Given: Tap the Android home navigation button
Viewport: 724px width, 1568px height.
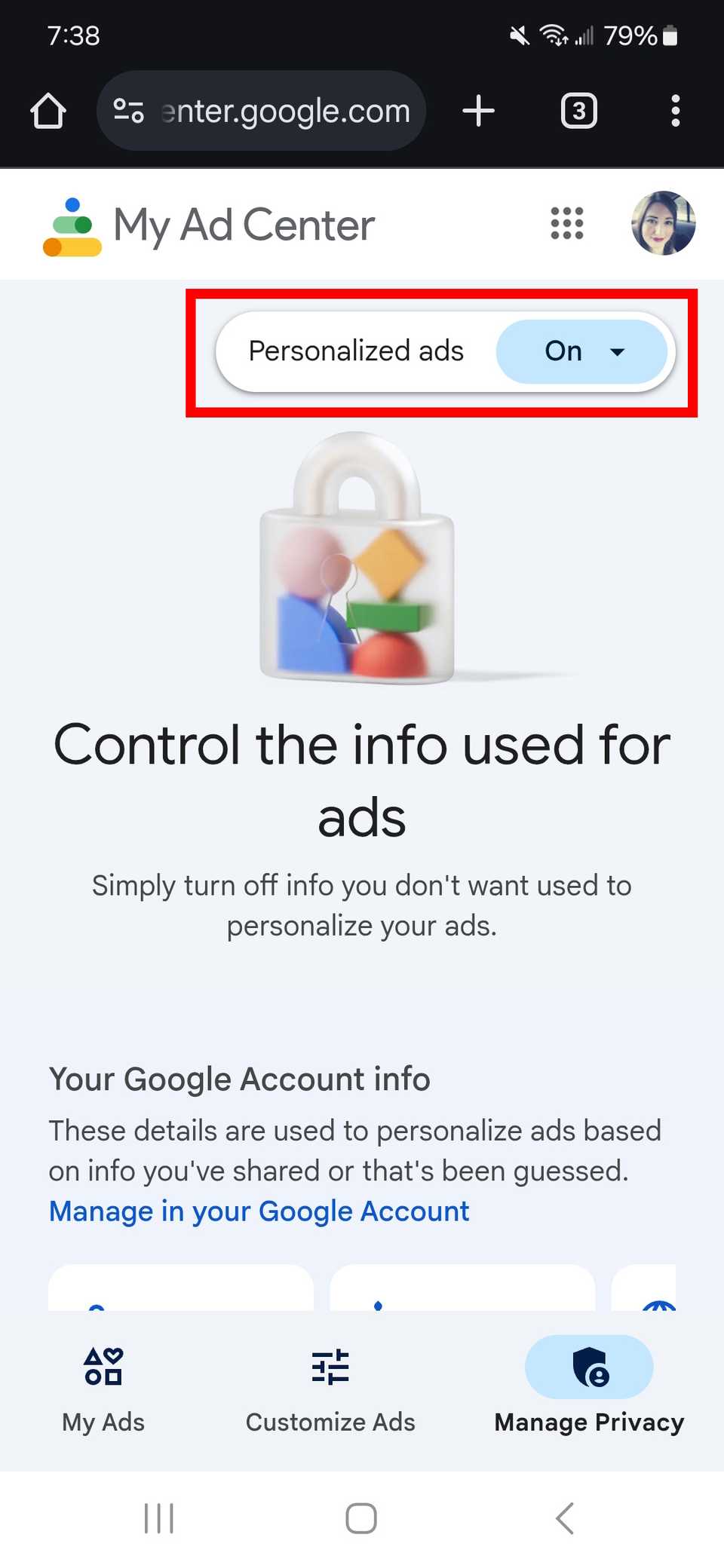Looking at the screenshot, I should pos(361,1518).
